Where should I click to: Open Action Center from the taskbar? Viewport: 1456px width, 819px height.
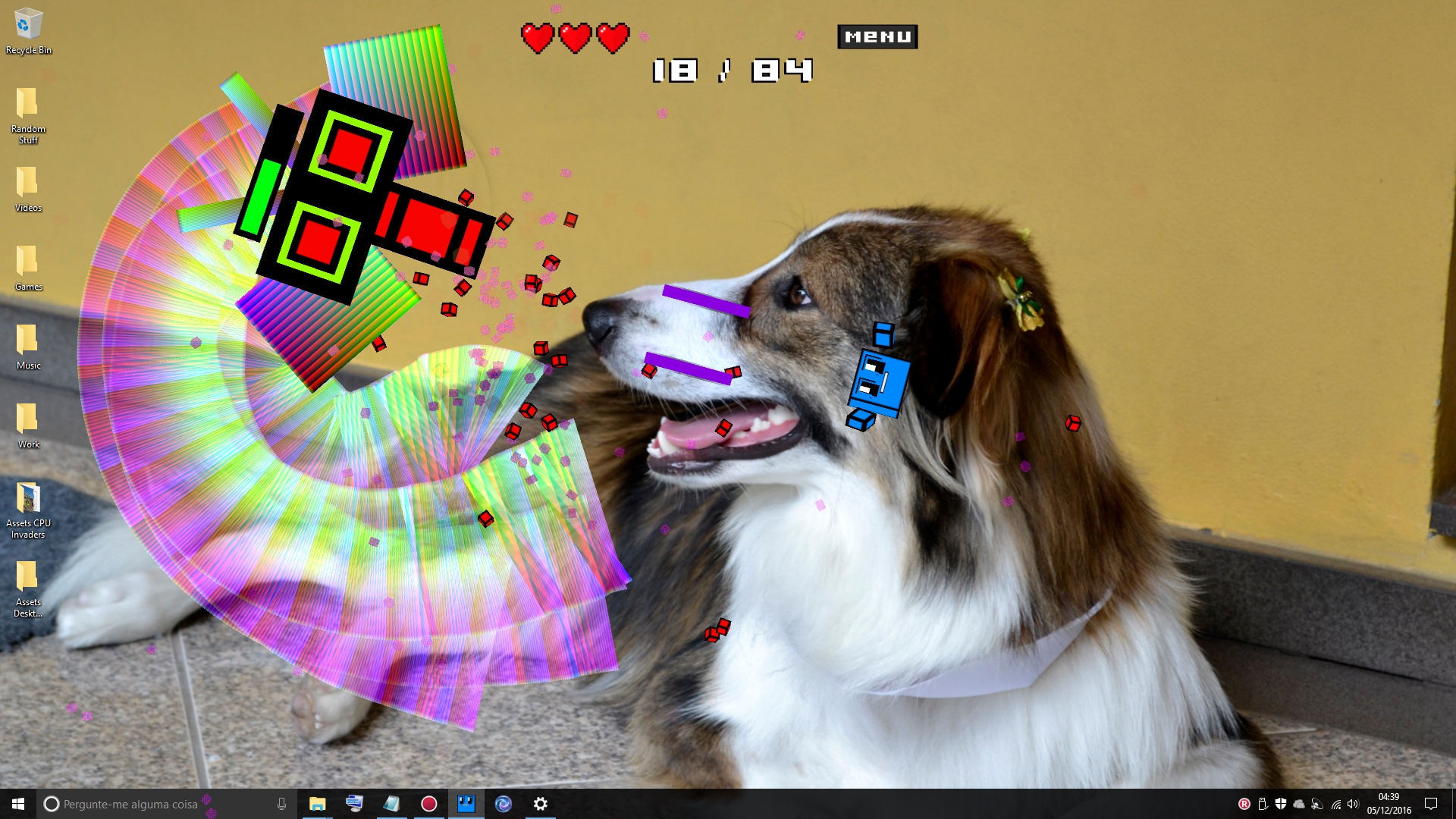[x=1431, y=804]
